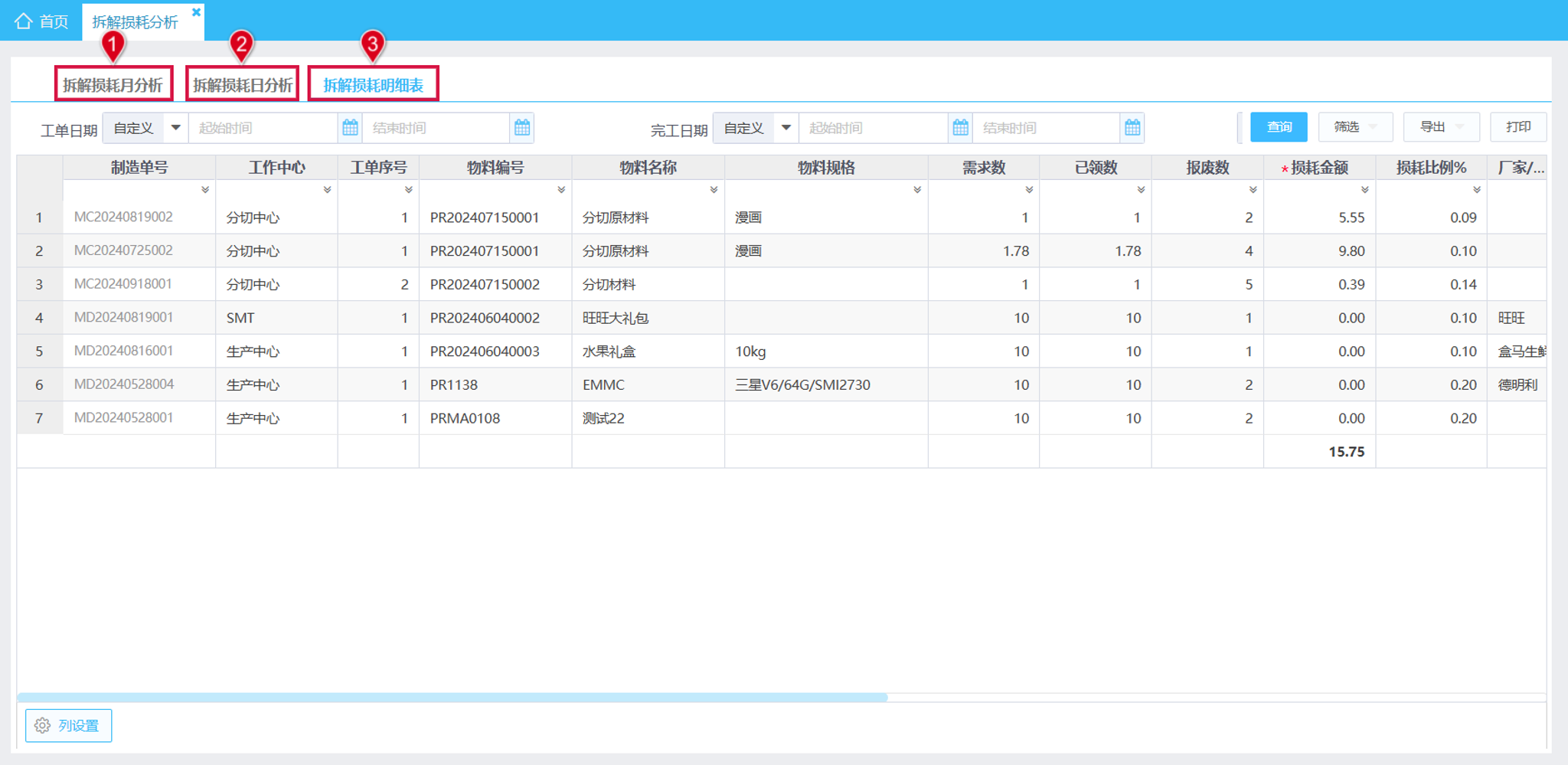Screen dimensions: 1568x765
Task: Expand filter arrow under 工单序号 column
Action: click(x=409, y=190)
